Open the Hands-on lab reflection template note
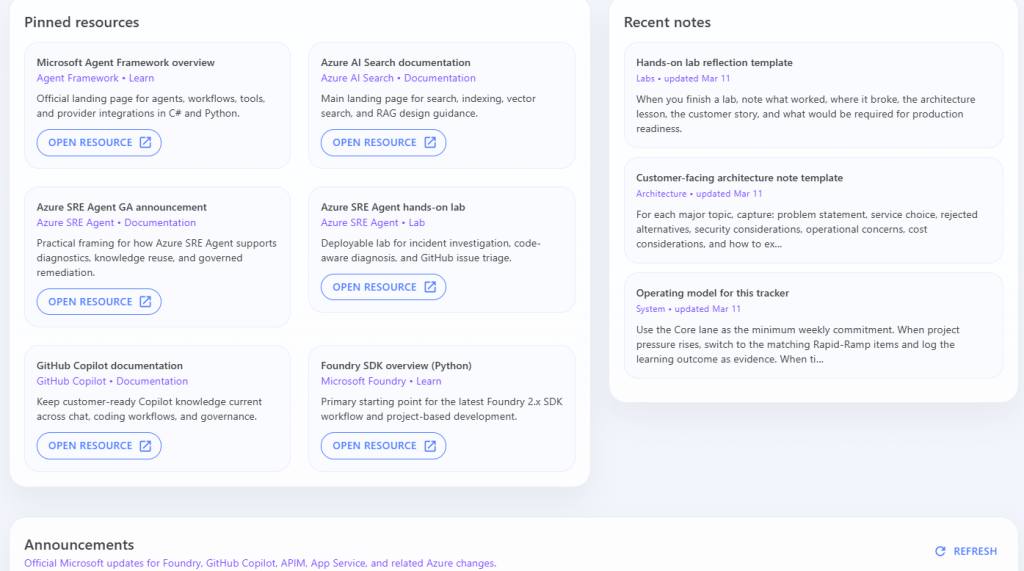The image size is (1024, 571). (x=714, y=63)
